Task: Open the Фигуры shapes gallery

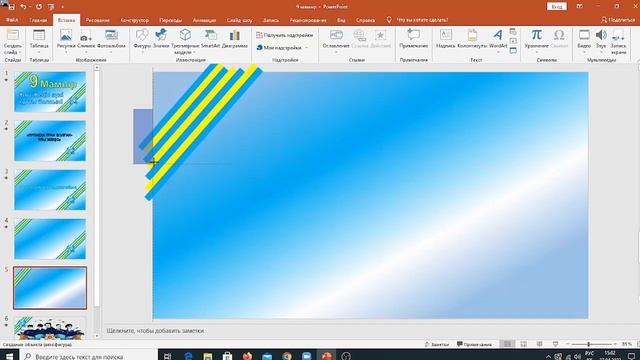Action: tap(142, 41)
